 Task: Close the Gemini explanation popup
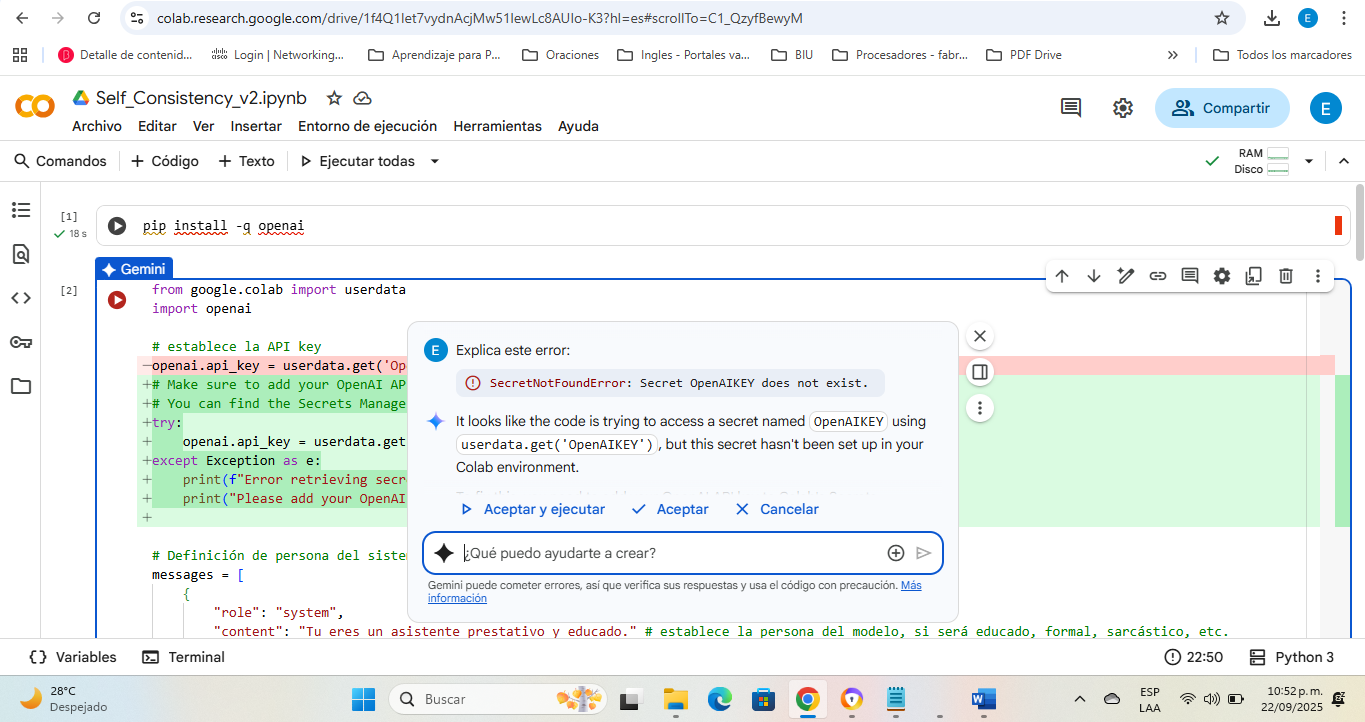pyautogui.click(x=980, y=336)
